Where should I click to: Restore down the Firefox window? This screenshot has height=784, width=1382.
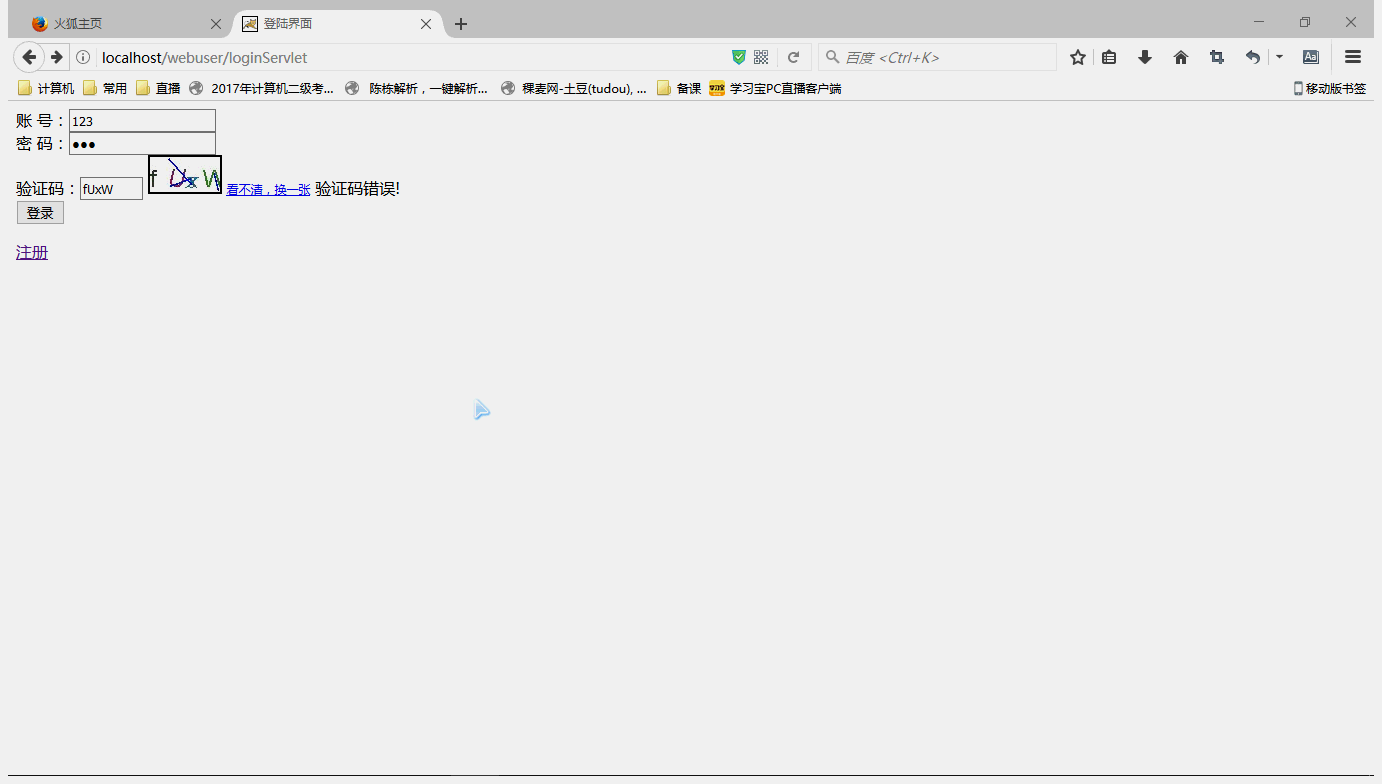point(1305,22)
